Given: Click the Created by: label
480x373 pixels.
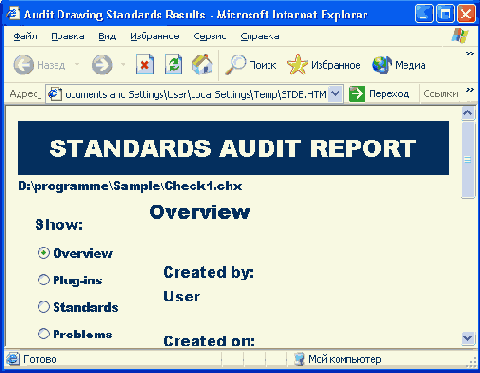Looking at the screenshot, I should pos(209,273).
